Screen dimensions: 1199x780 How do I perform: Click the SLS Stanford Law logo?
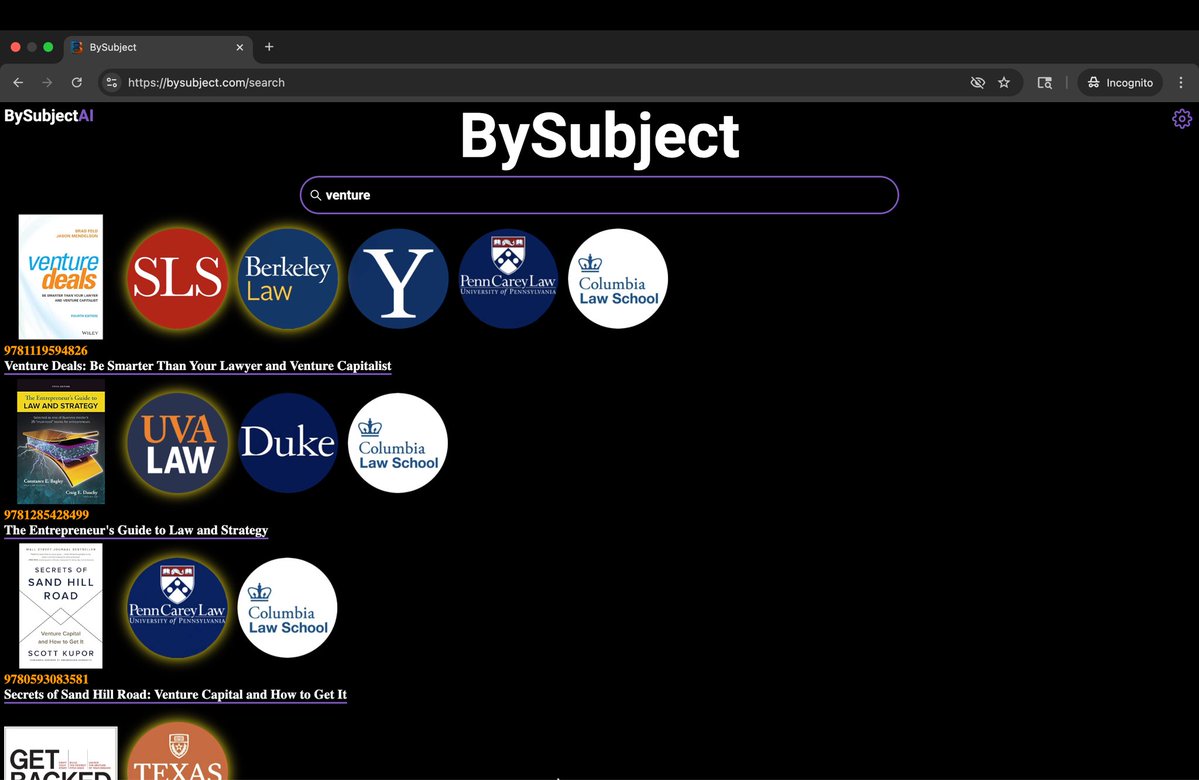click(177, 278)
